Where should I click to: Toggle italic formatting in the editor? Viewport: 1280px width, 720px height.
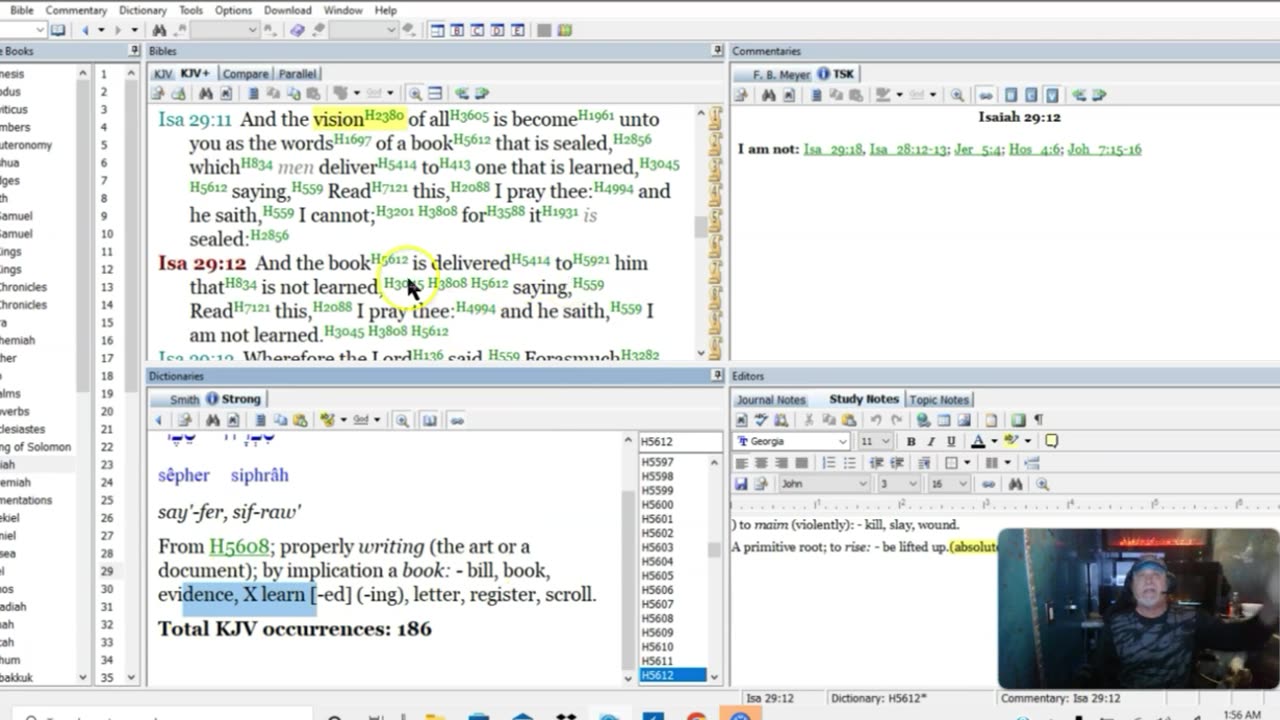[x=931, y=441]
